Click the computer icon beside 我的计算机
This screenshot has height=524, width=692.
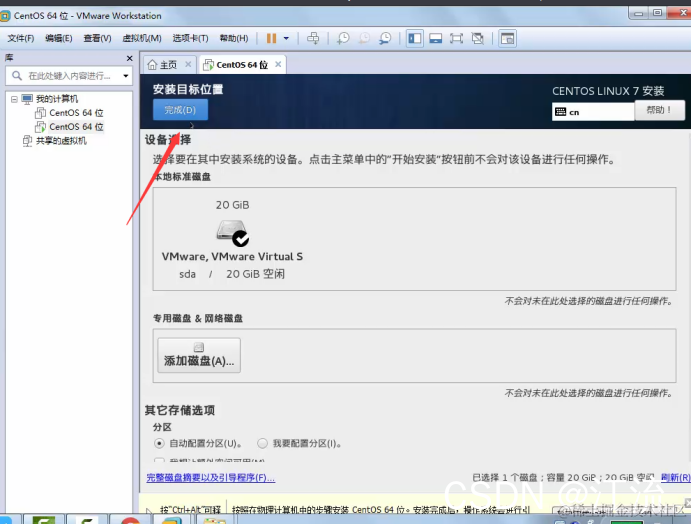coord(27,99)
